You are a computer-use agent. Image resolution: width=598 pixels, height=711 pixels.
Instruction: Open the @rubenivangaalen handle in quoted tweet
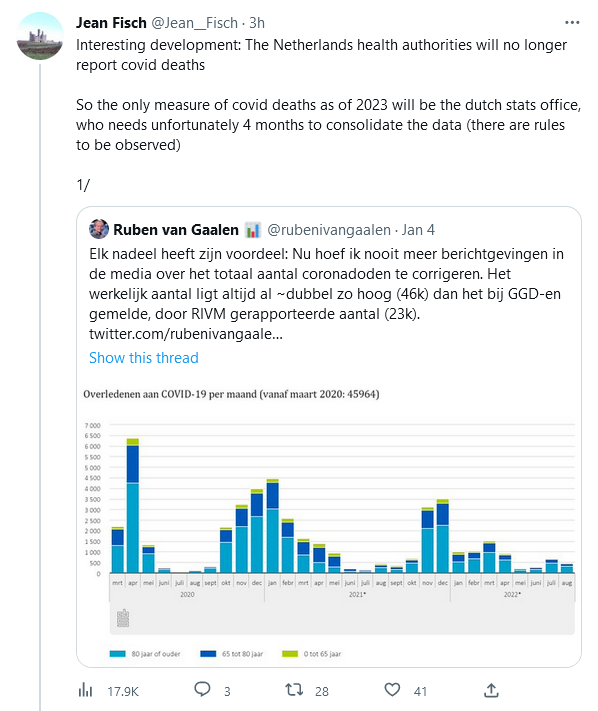coord(329,230)
